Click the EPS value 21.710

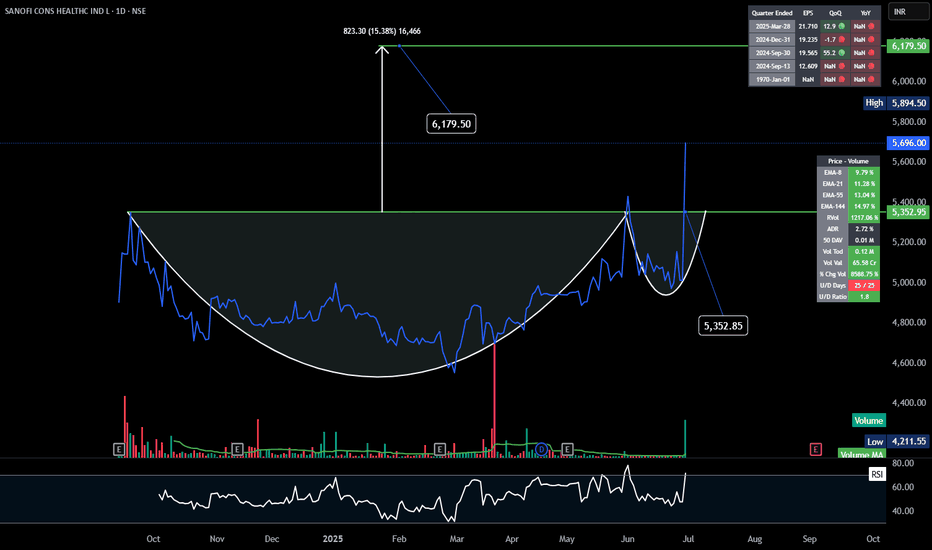808,26
